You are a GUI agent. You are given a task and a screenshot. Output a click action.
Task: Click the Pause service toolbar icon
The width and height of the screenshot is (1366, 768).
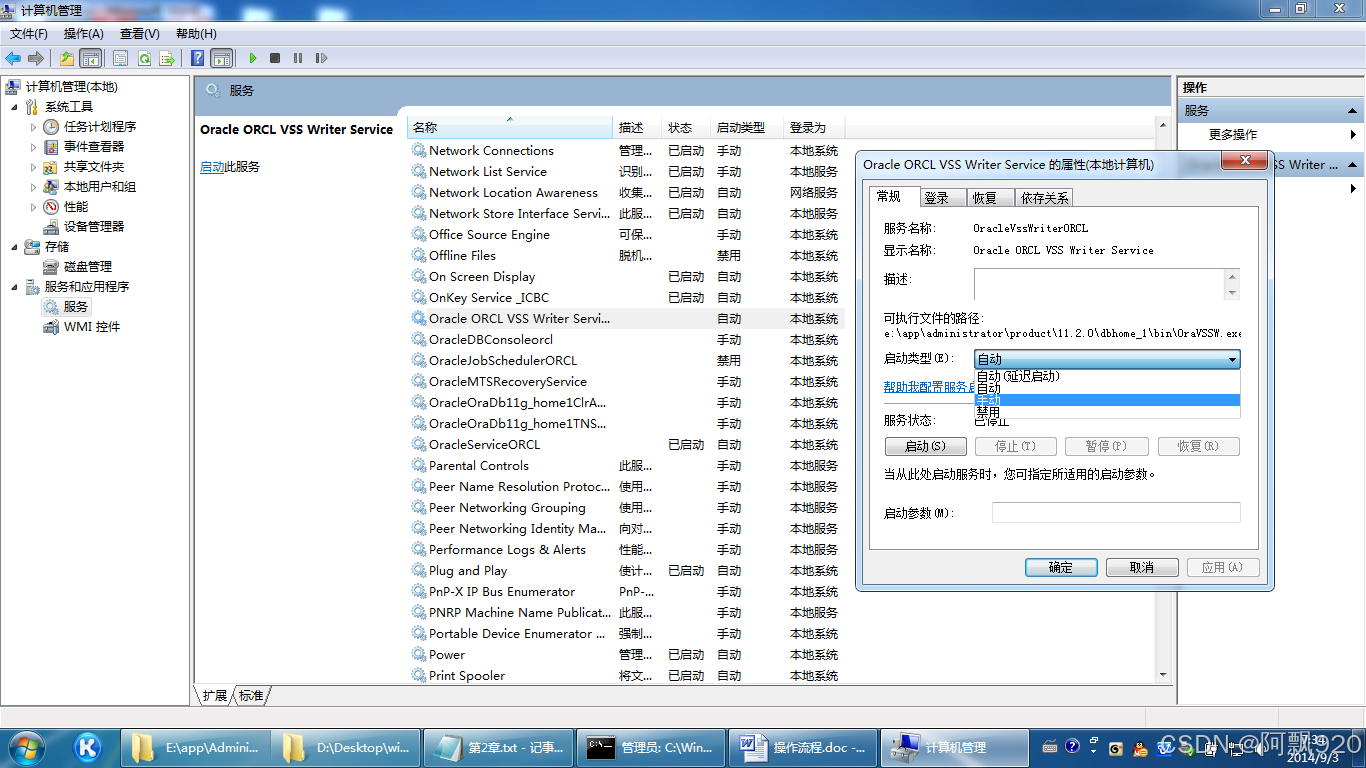(x=298, y=58)
